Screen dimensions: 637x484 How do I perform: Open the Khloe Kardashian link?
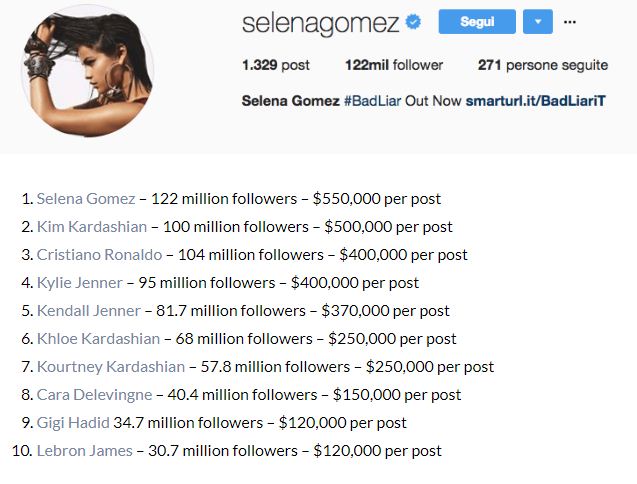point(98,339)
